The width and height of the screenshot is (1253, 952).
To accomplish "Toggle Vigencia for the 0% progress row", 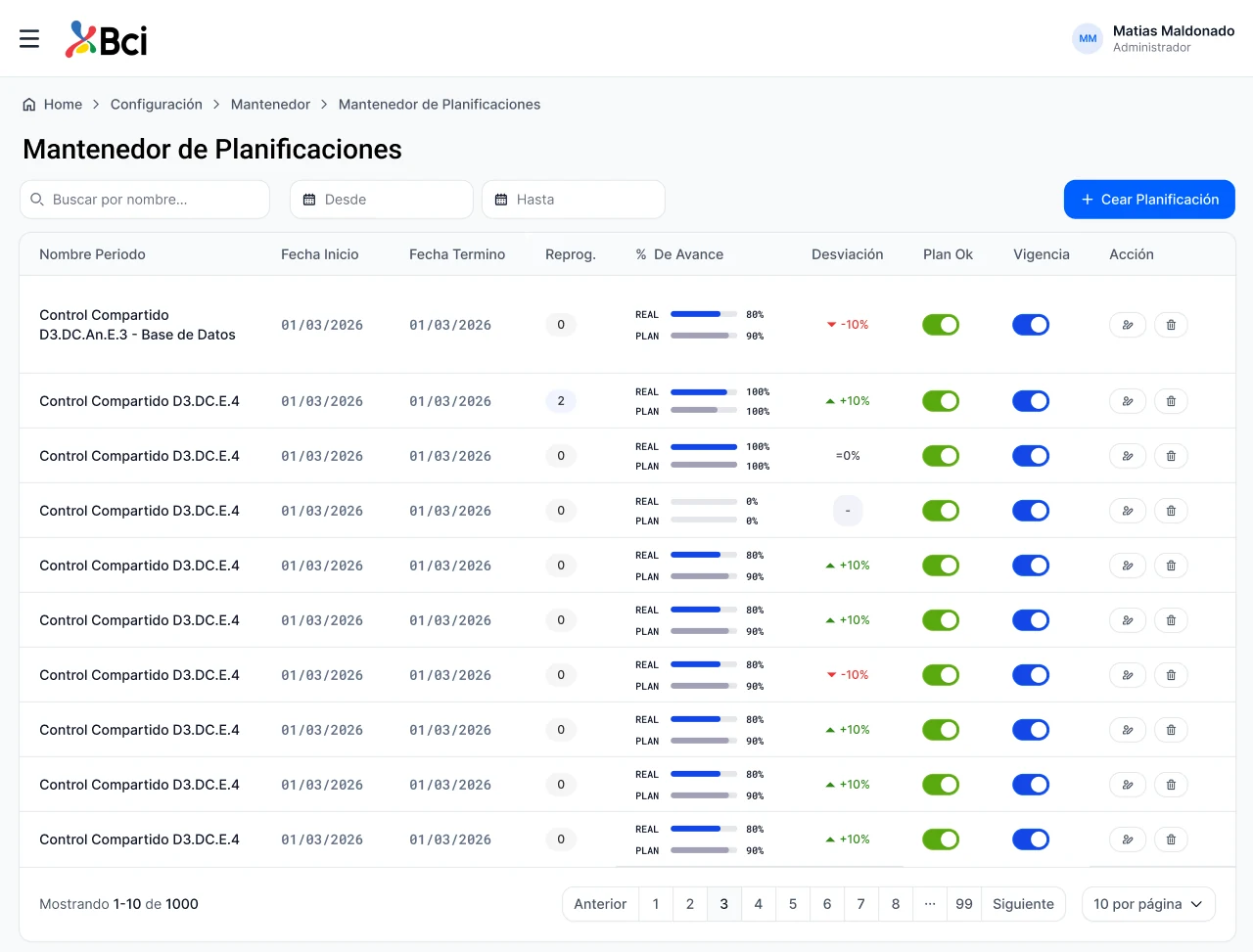I will tap(1031, 511).
